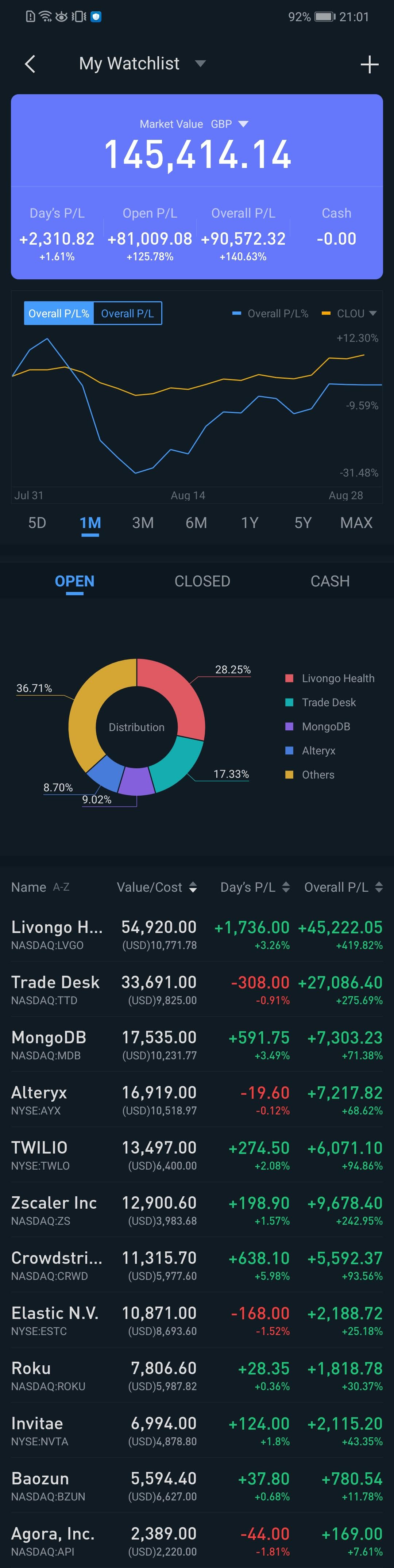Click the Overall P/L% blue chart legend
This screenshot has width=394, height=1568.
pyautogui.click(x=271, y=313)
